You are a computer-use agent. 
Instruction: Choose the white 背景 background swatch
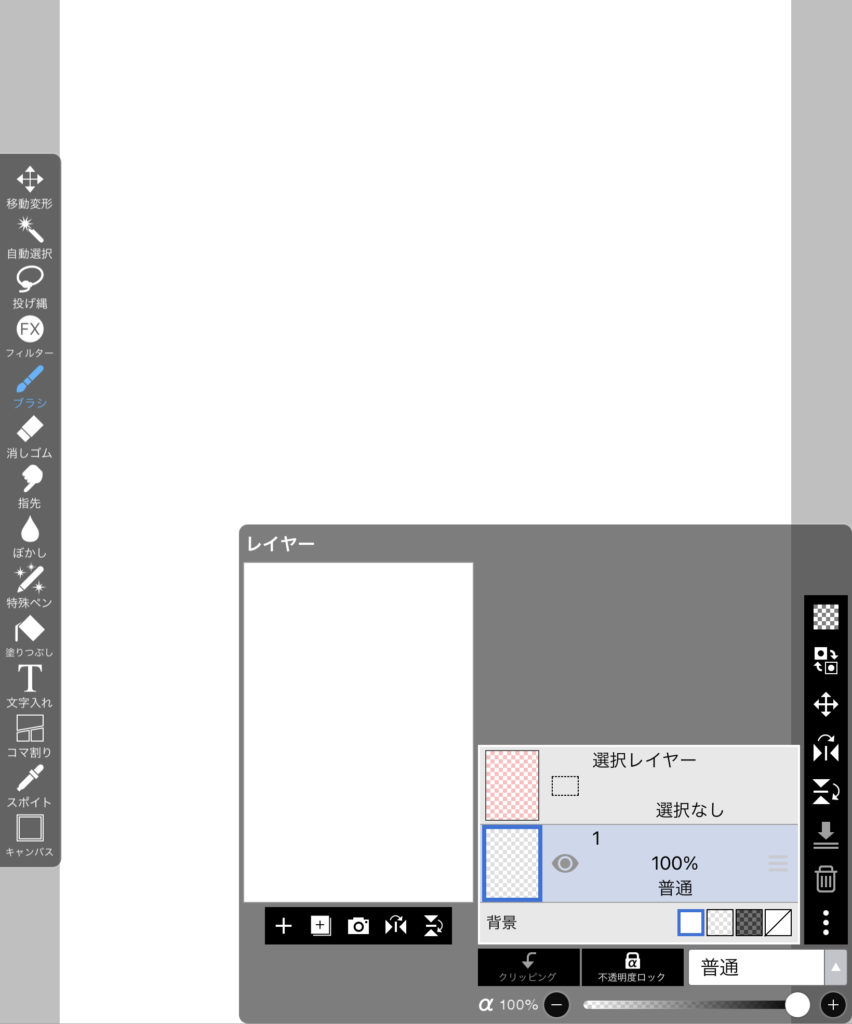[691, 923]
